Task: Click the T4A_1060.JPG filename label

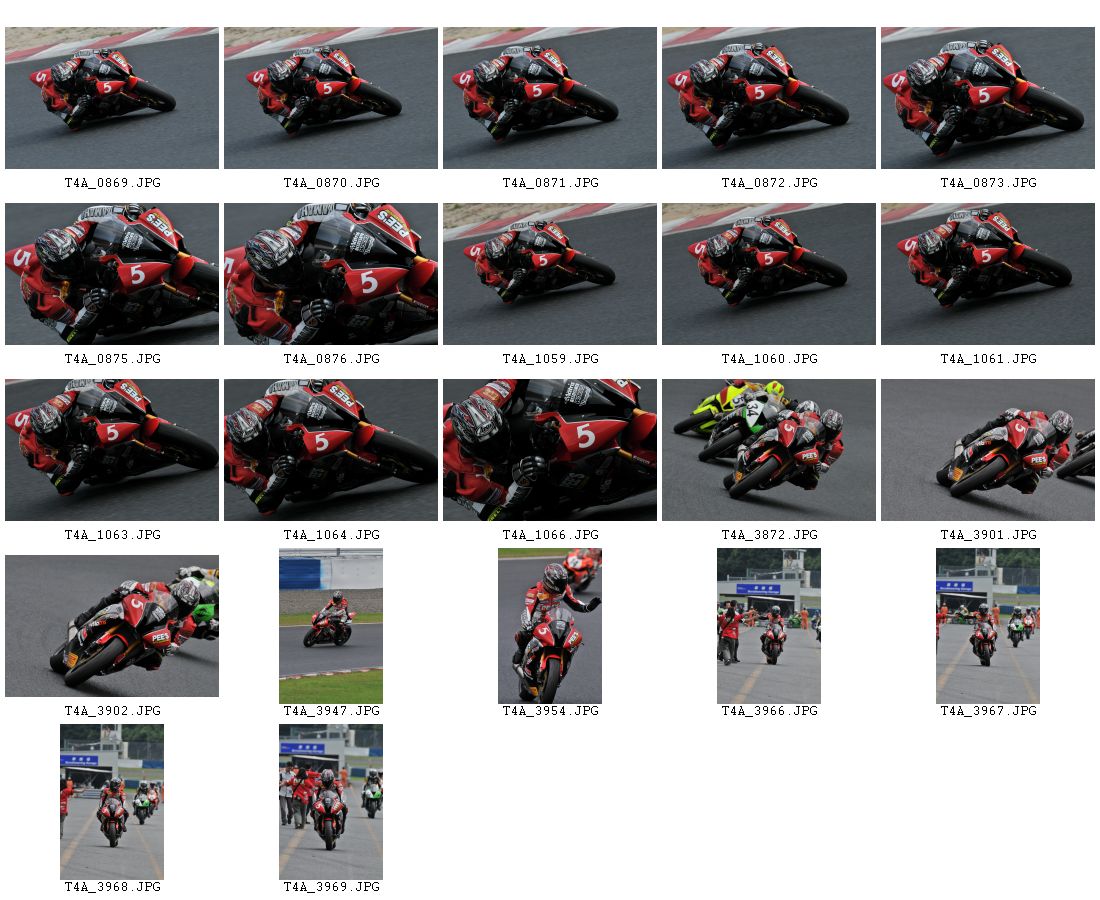Action: pyautogui.click(x=769, y=358)
